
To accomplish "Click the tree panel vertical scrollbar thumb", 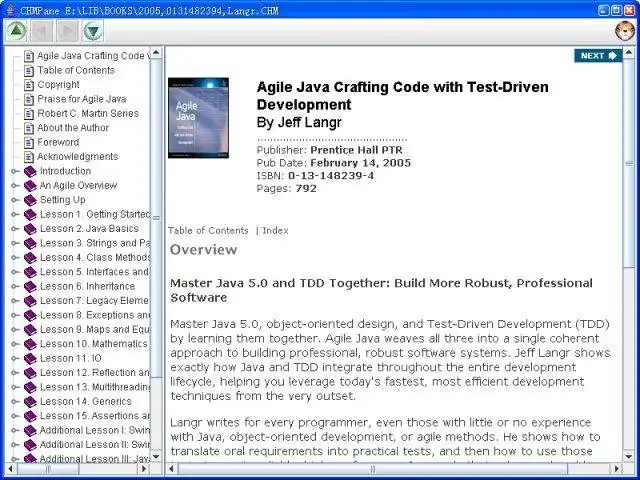I will 156,218.
